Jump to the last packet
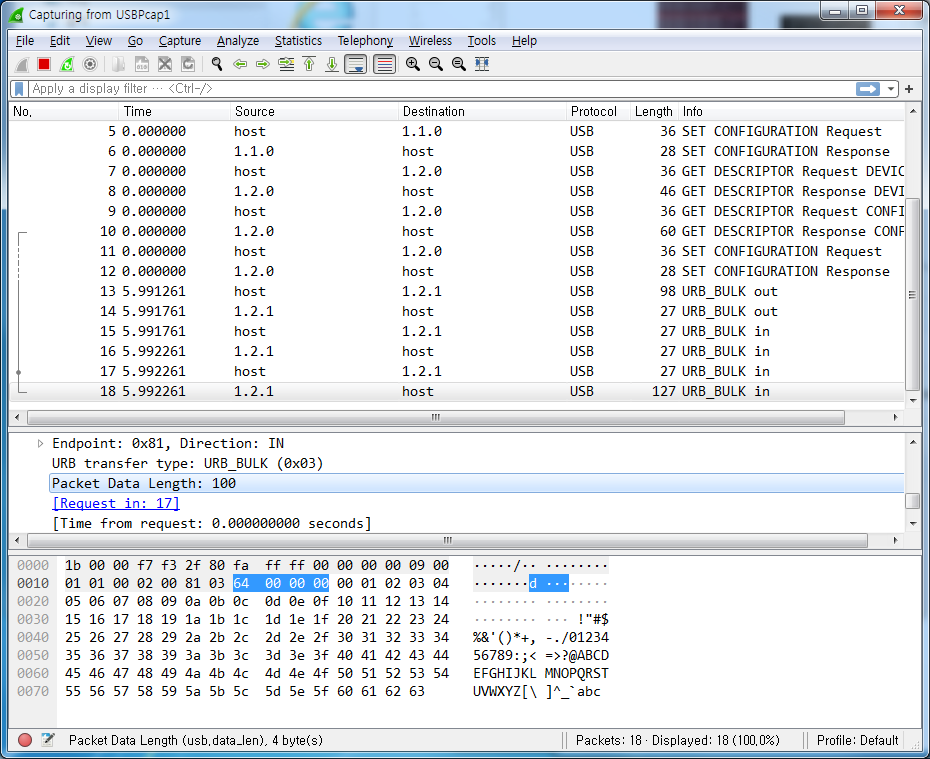Screen dimensions: 930x759 pyautogui.click(x=332, y=64)
